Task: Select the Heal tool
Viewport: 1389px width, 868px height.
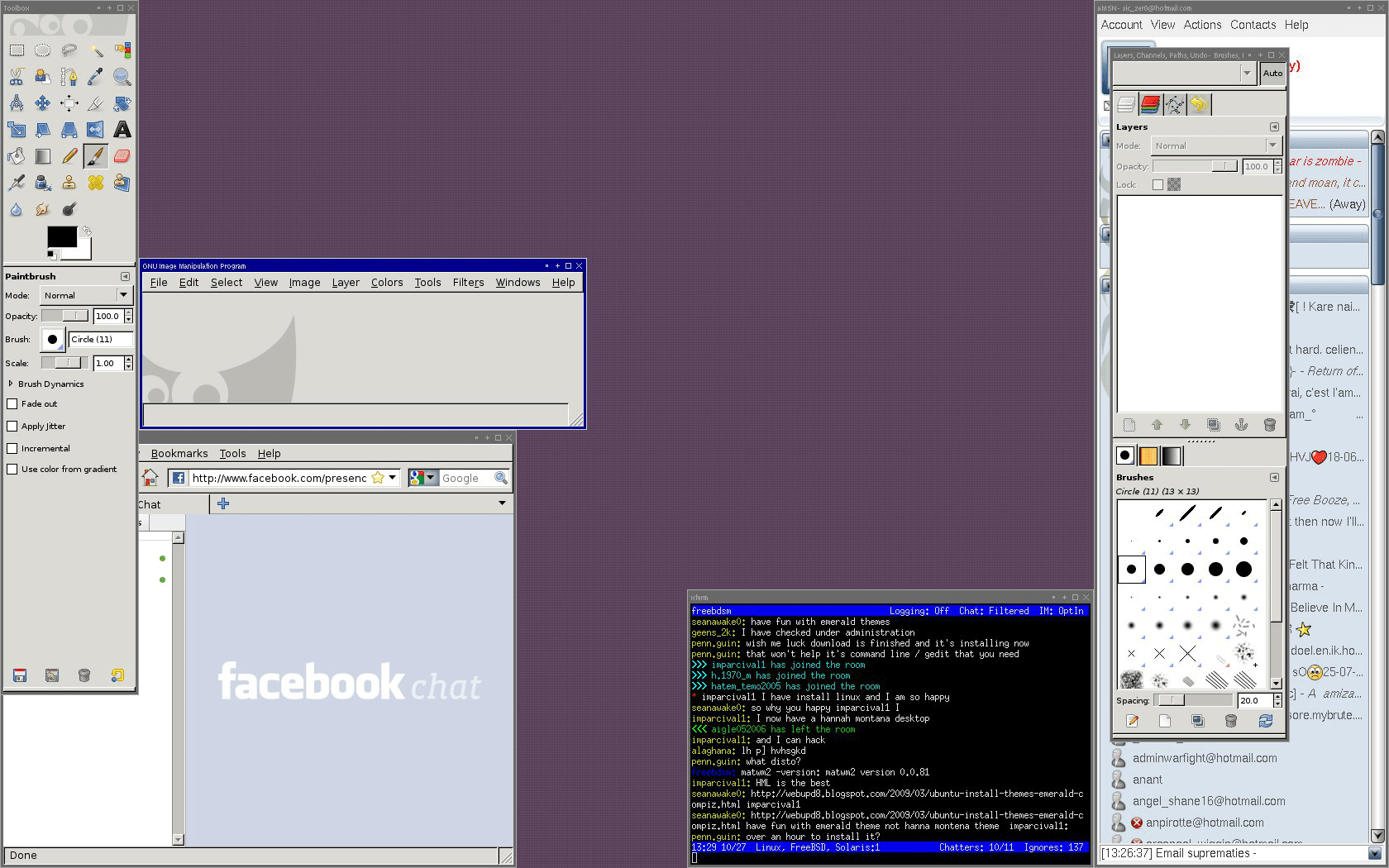Action: click(96, 183)
